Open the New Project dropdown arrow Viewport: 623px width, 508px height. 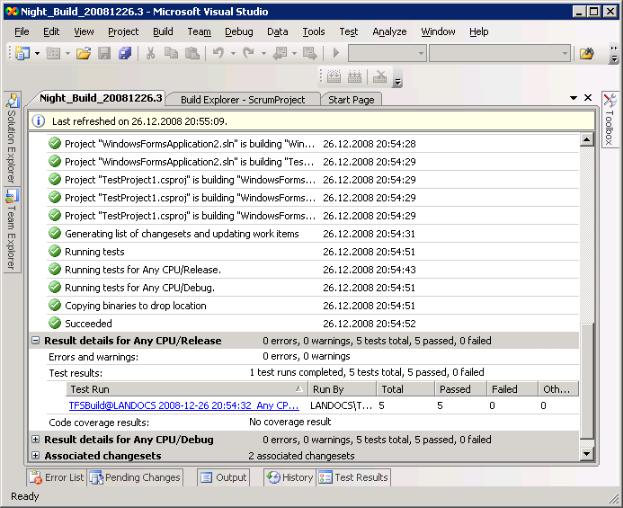[x=37, y=53]
